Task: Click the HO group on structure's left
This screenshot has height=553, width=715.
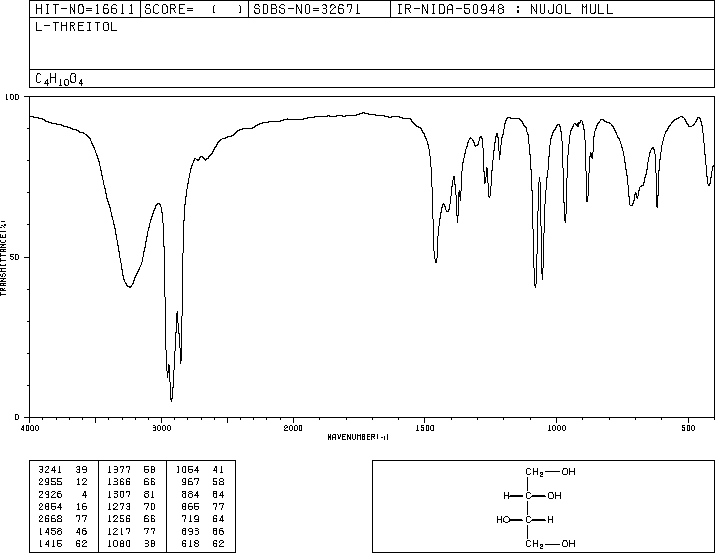Action: [503, 519]
